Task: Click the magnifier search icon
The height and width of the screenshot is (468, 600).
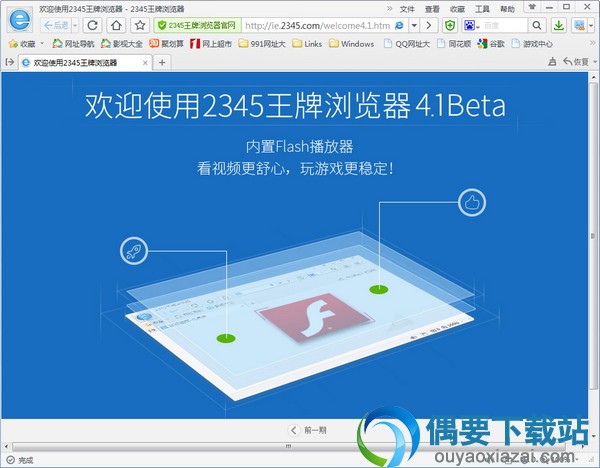Action: pyautogui.click(x=537, y=26)
